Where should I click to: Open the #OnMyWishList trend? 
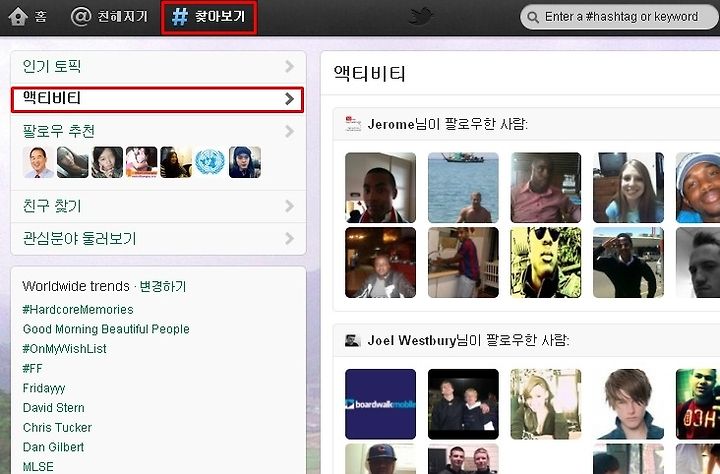point(64,349)
